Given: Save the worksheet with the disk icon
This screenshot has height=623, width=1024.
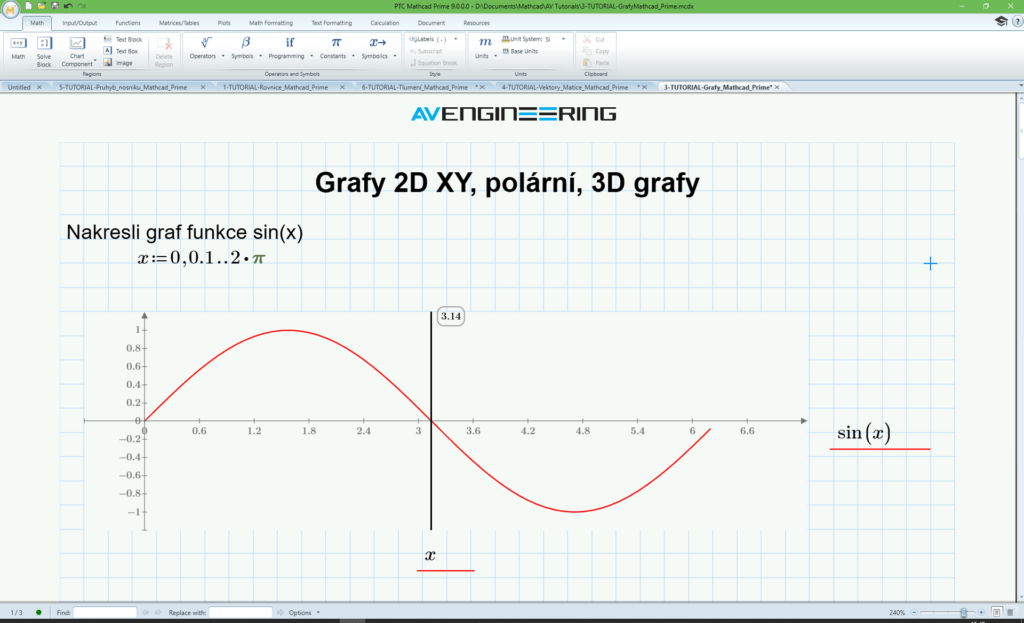Looking at the screenshot, I should pos(55,6).
